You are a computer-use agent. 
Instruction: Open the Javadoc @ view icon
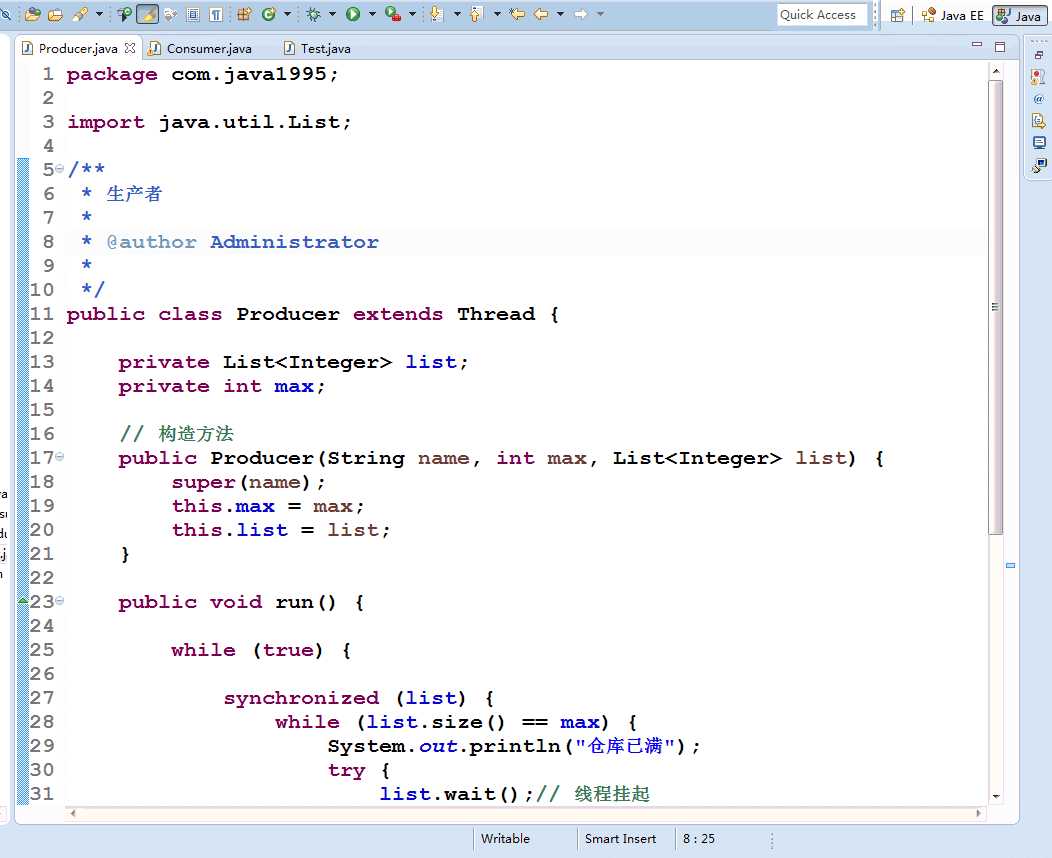coord(1039,99)
